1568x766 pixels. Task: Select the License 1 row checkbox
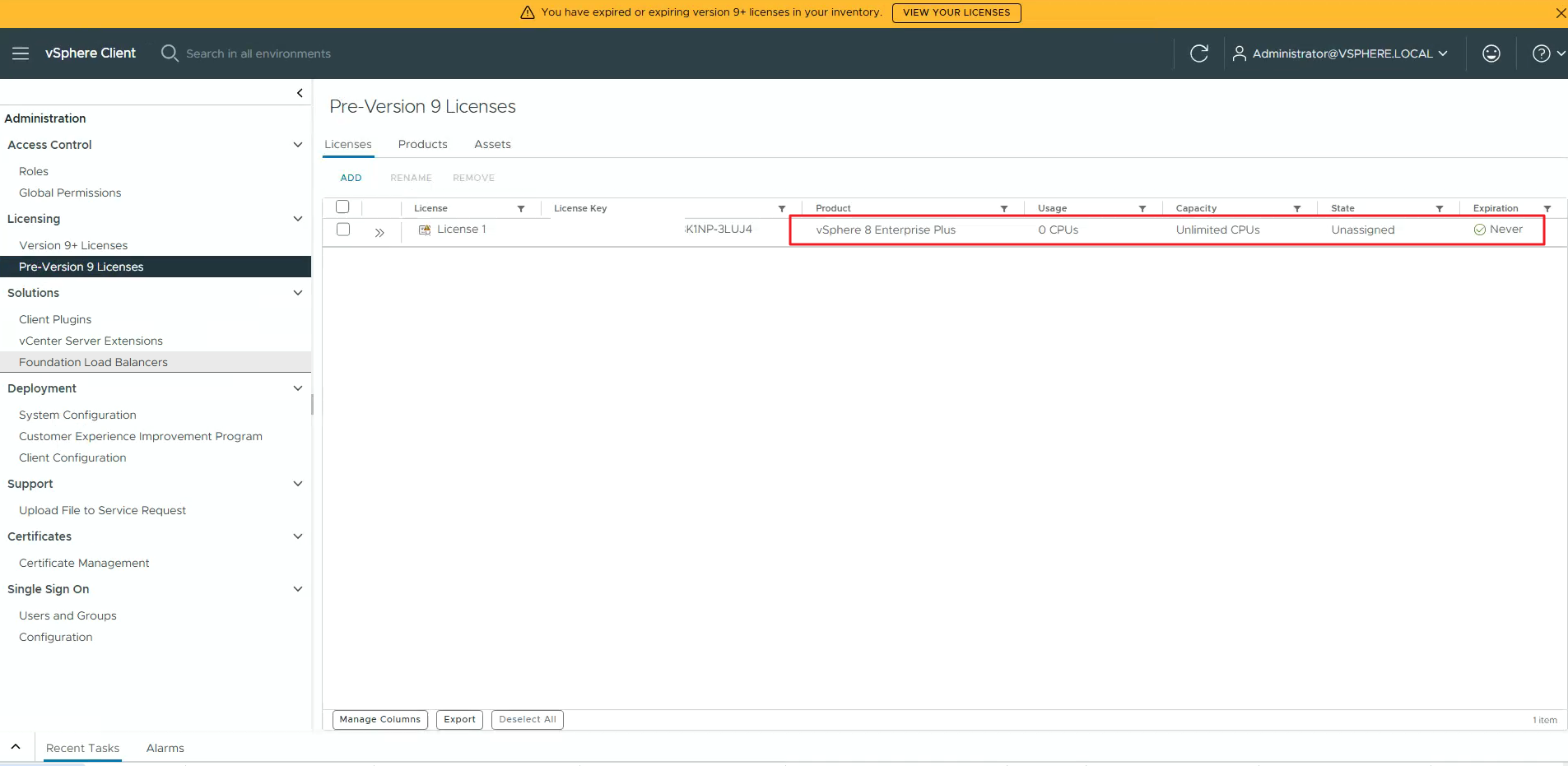coord(343,230)
